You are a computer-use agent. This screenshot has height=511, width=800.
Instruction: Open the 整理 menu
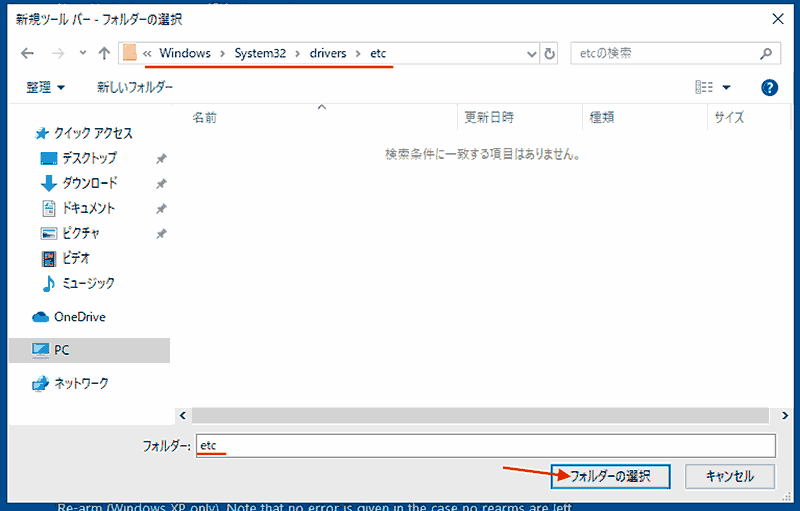click(45, 87)
